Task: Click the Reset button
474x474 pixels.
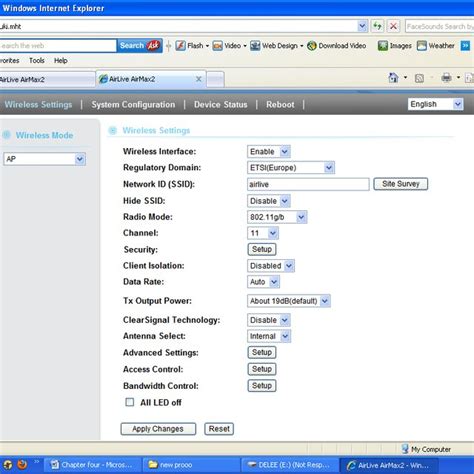Action: click(x=219, y=429)
